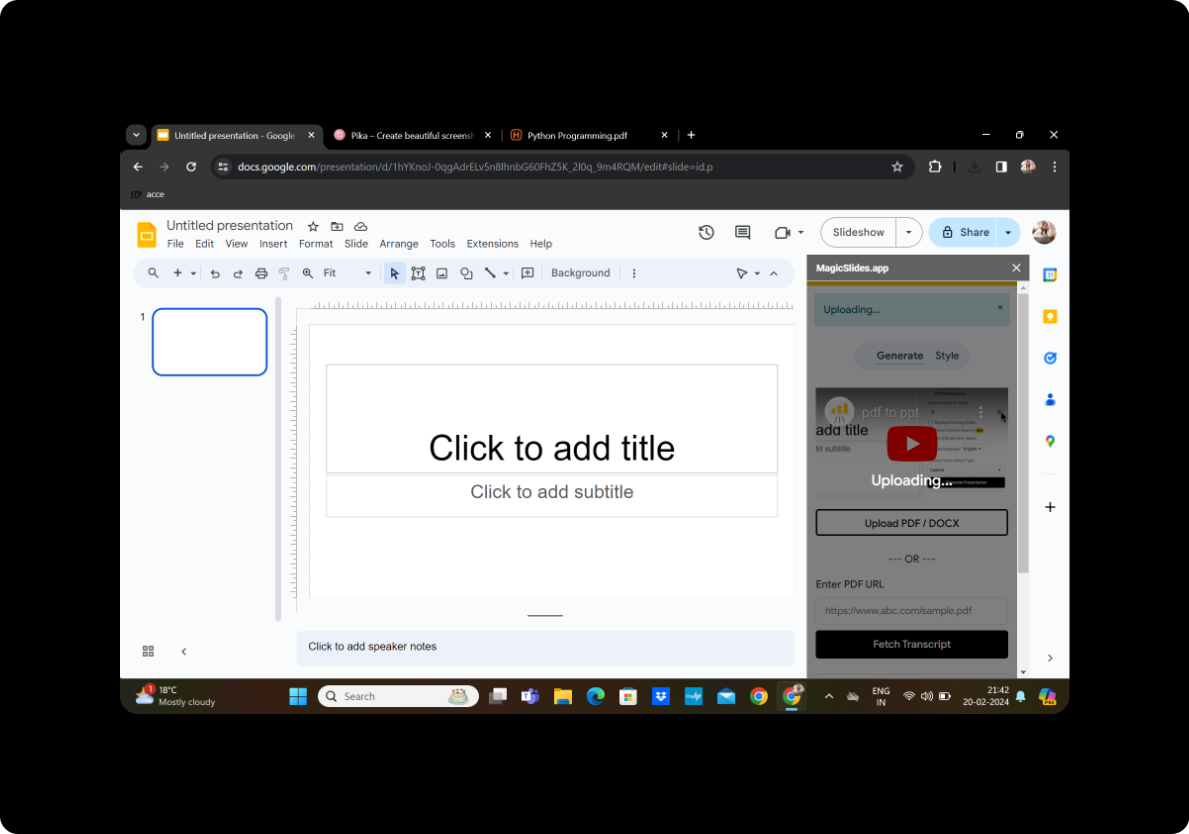Viewport: 1189px width, 834px height.
Task: Click the Background button
Action: pyautogui.click(x=580, y=273)
